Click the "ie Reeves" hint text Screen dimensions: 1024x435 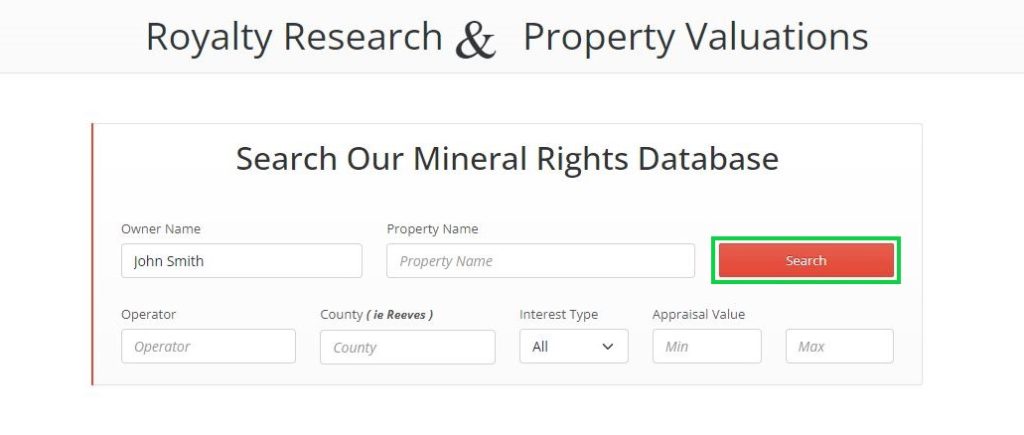pyautogui.click(x=400, y=315)
